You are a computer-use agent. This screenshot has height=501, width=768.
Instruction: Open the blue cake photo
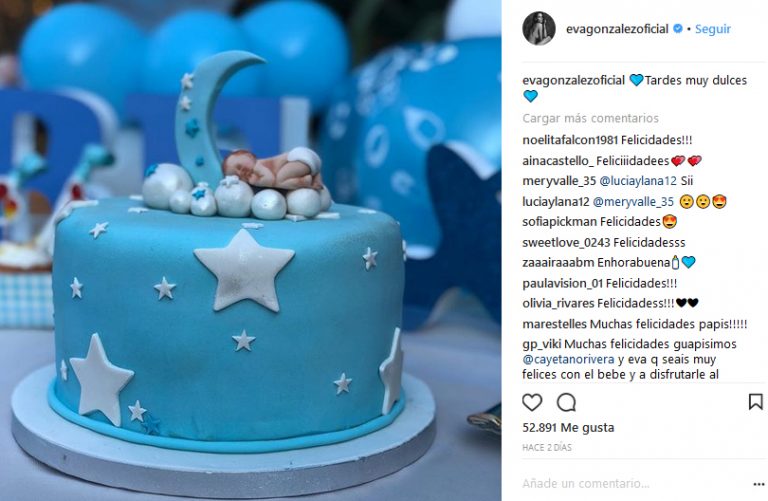(x=251, y=250)
